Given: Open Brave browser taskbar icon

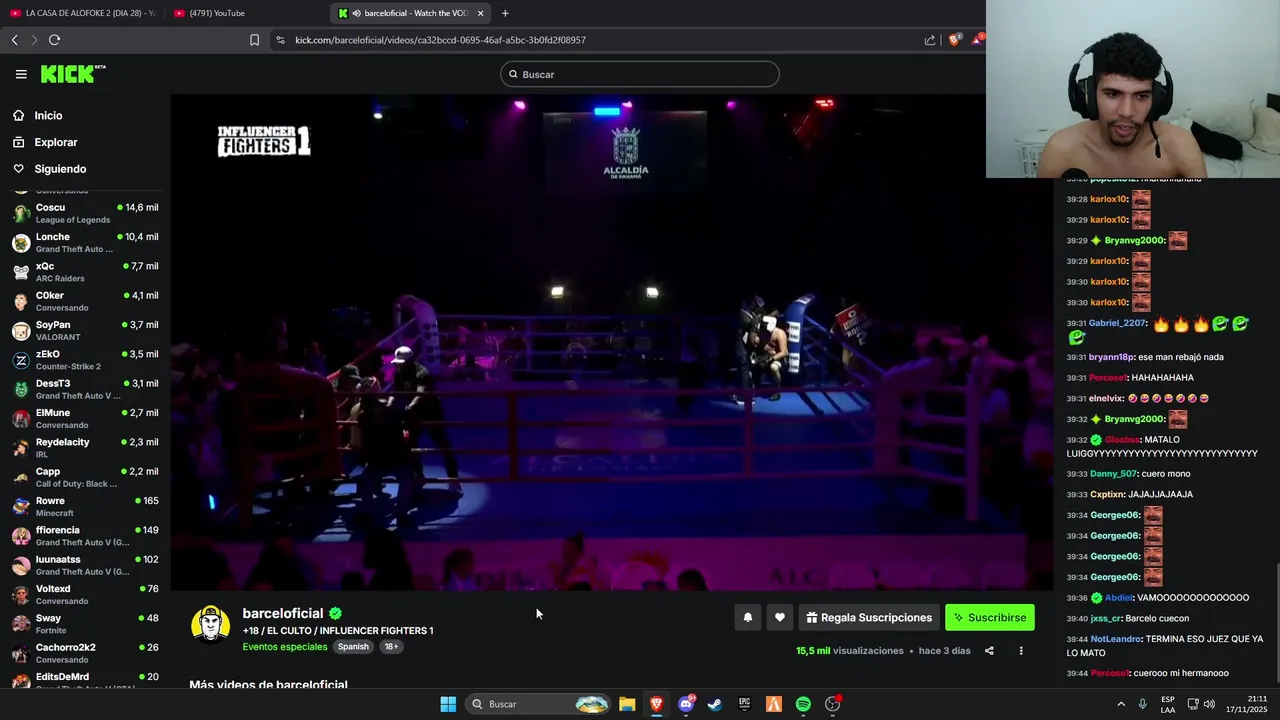Looking at the screenshot, I should (656, 704).
